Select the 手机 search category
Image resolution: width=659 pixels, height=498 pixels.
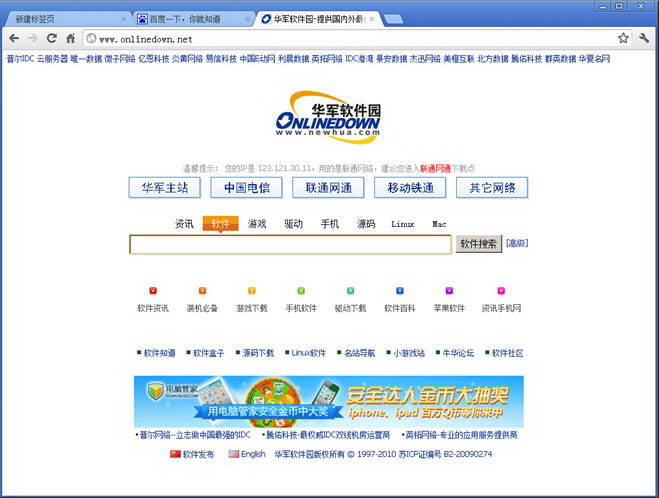coord(330,224)
